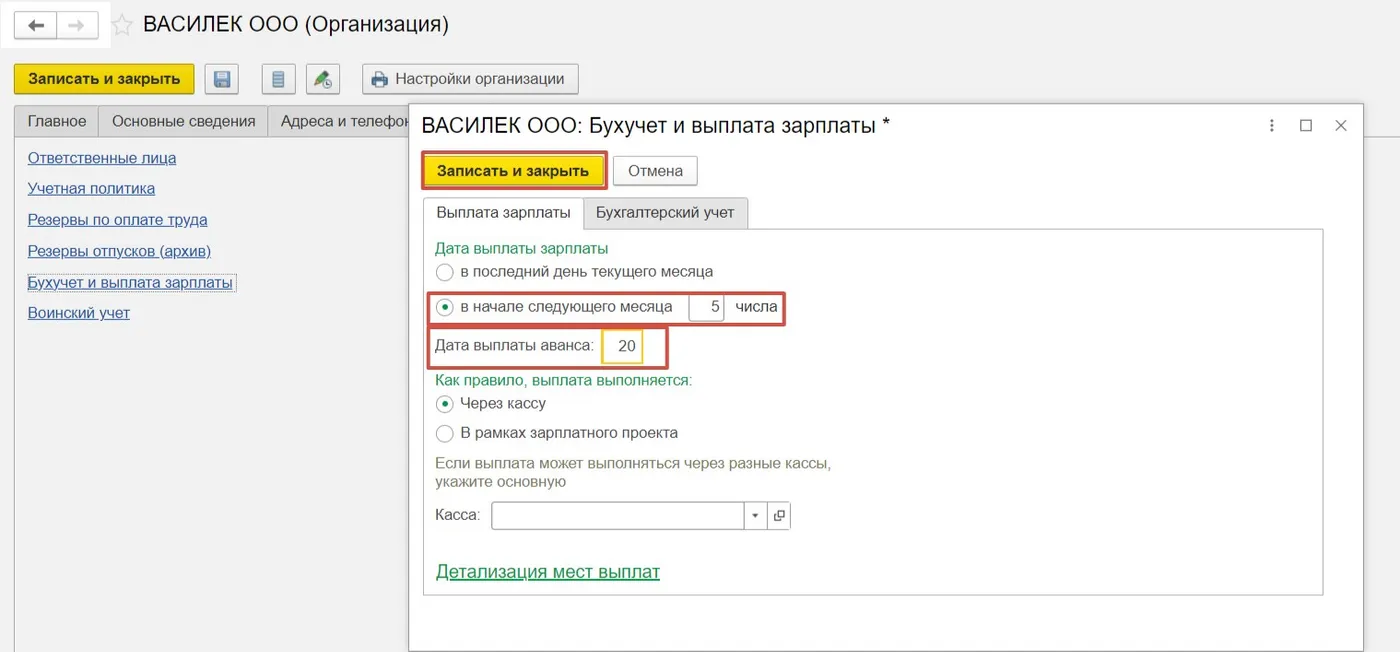Viewport: 1400px width, 652px height.
Task: Open the document list icon in toolbar
Action: (x=278, y=79)
